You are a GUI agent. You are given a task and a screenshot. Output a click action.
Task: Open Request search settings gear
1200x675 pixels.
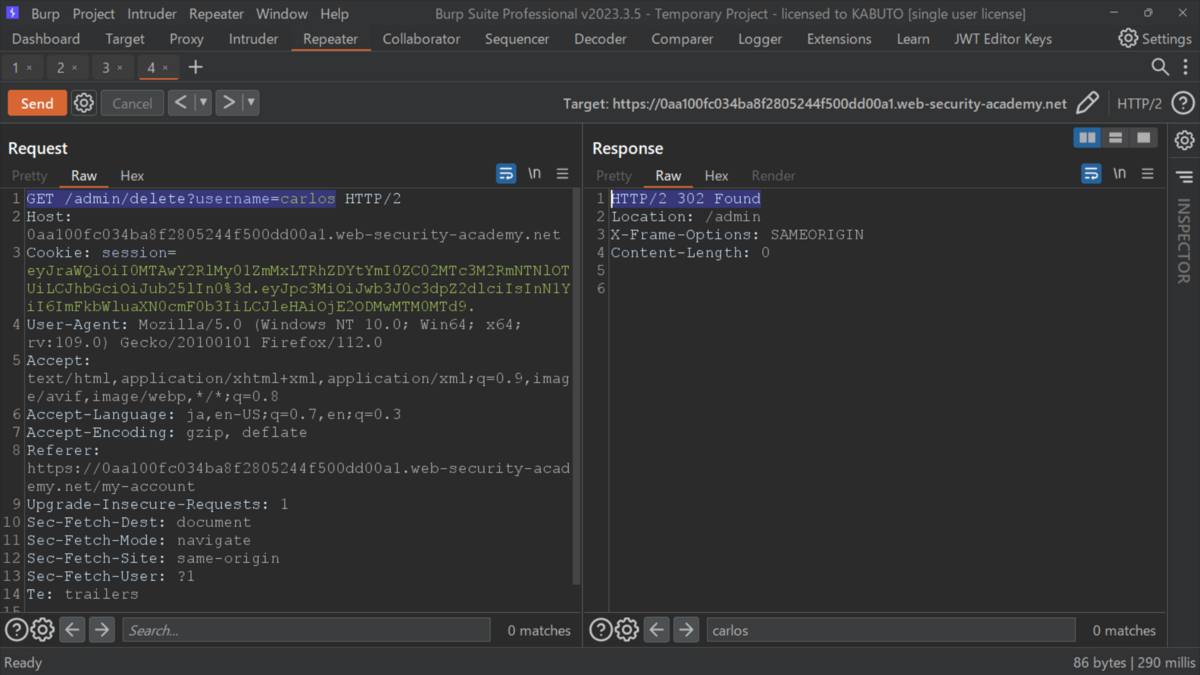[42, 630]
